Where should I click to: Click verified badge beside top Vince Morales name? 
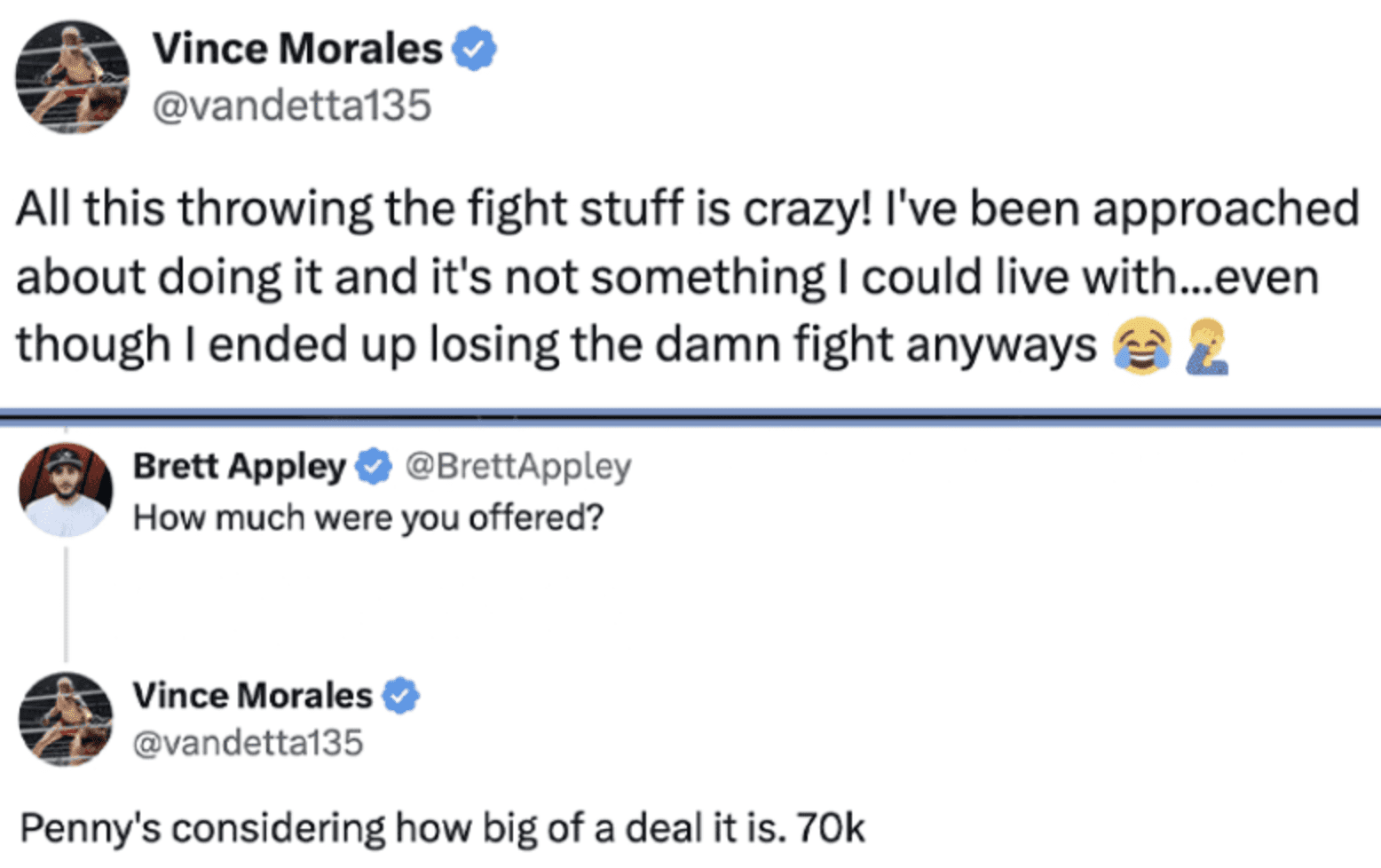[x=475, y=49]
